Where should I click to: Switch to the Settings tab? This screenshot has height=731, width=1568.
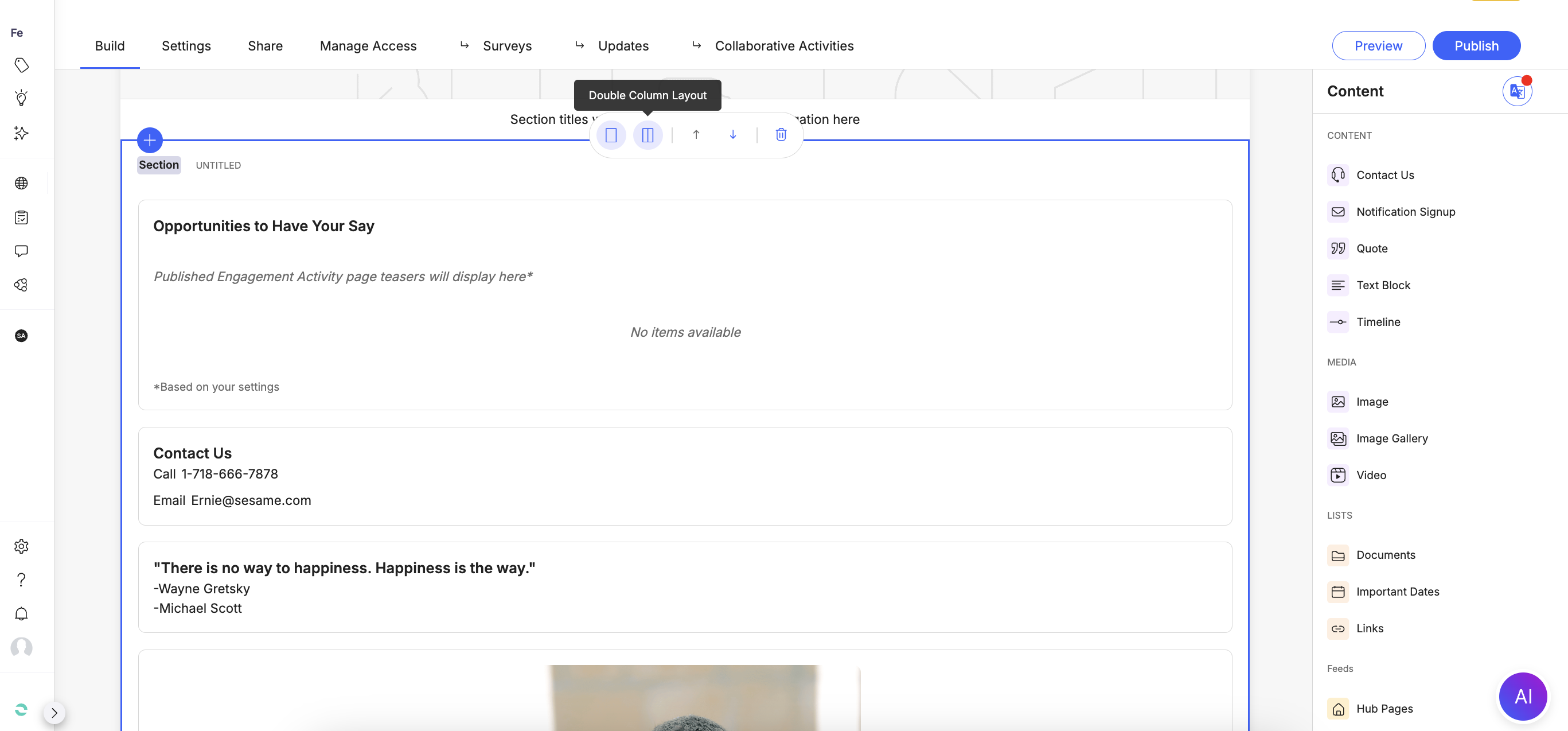(186, 45)
